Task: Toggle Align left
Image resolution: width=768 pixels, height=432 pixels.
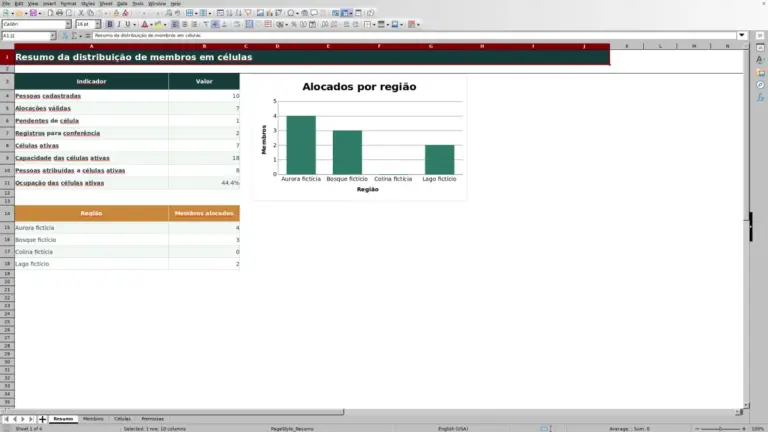Action: click(175, 24)
